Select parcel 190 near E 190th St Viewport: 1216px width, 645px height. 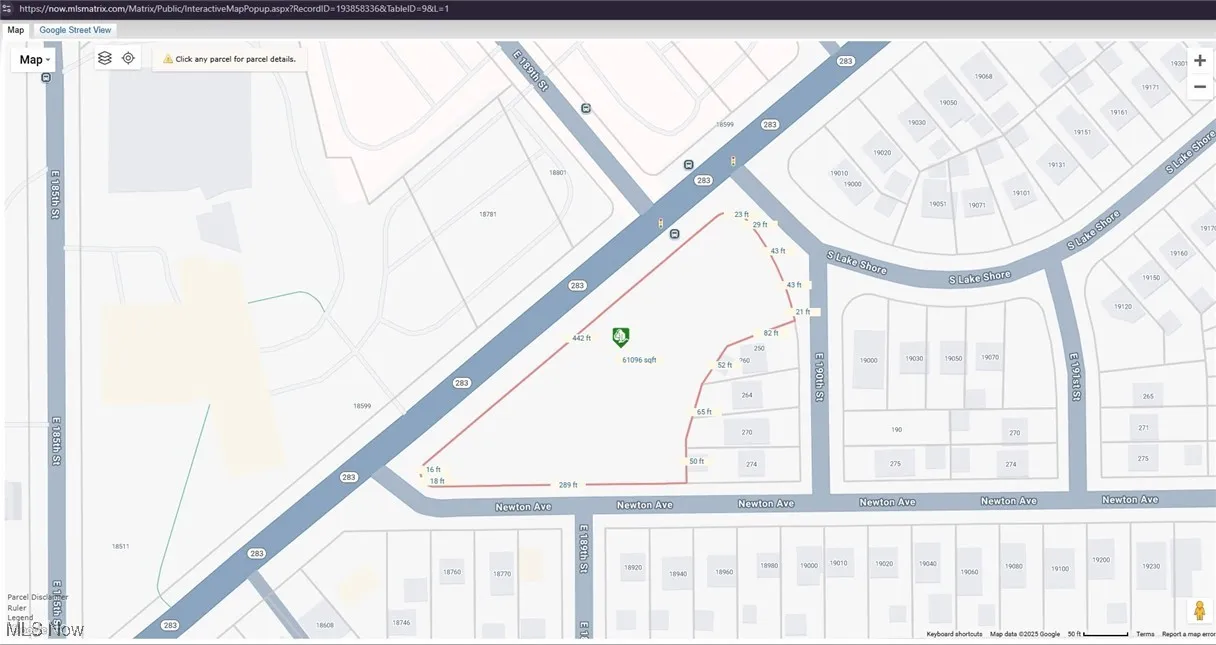896,430
